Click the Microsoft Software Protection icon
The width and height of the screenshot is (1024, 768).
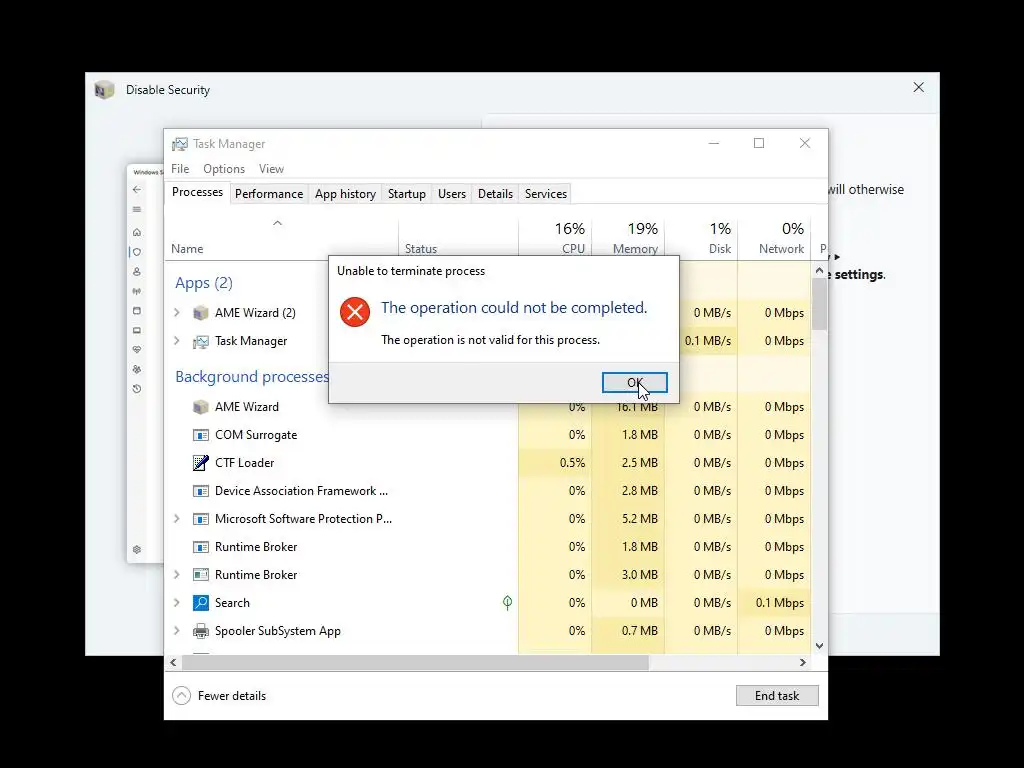pyautogui.click(x=200, y=519)
